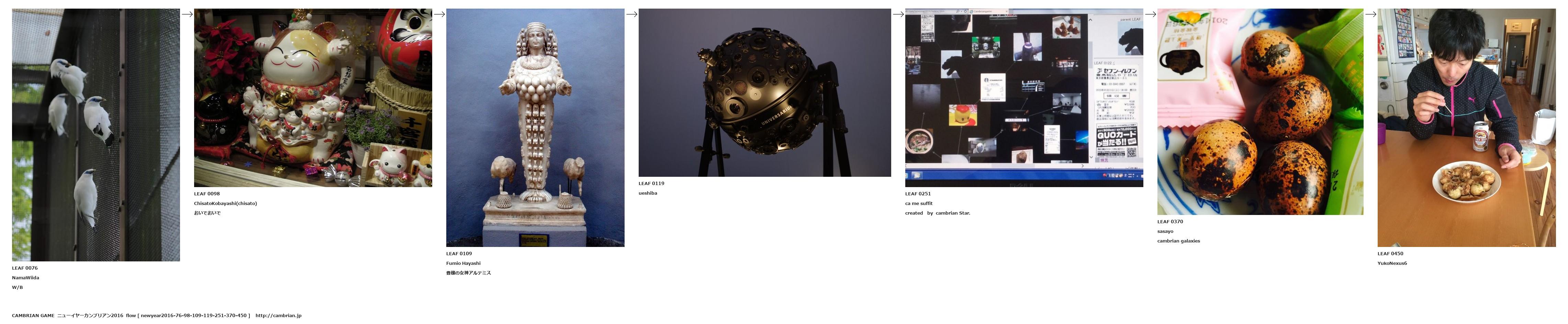Click the author name ChisatoKobayashi(chisato)

point(225,203)
